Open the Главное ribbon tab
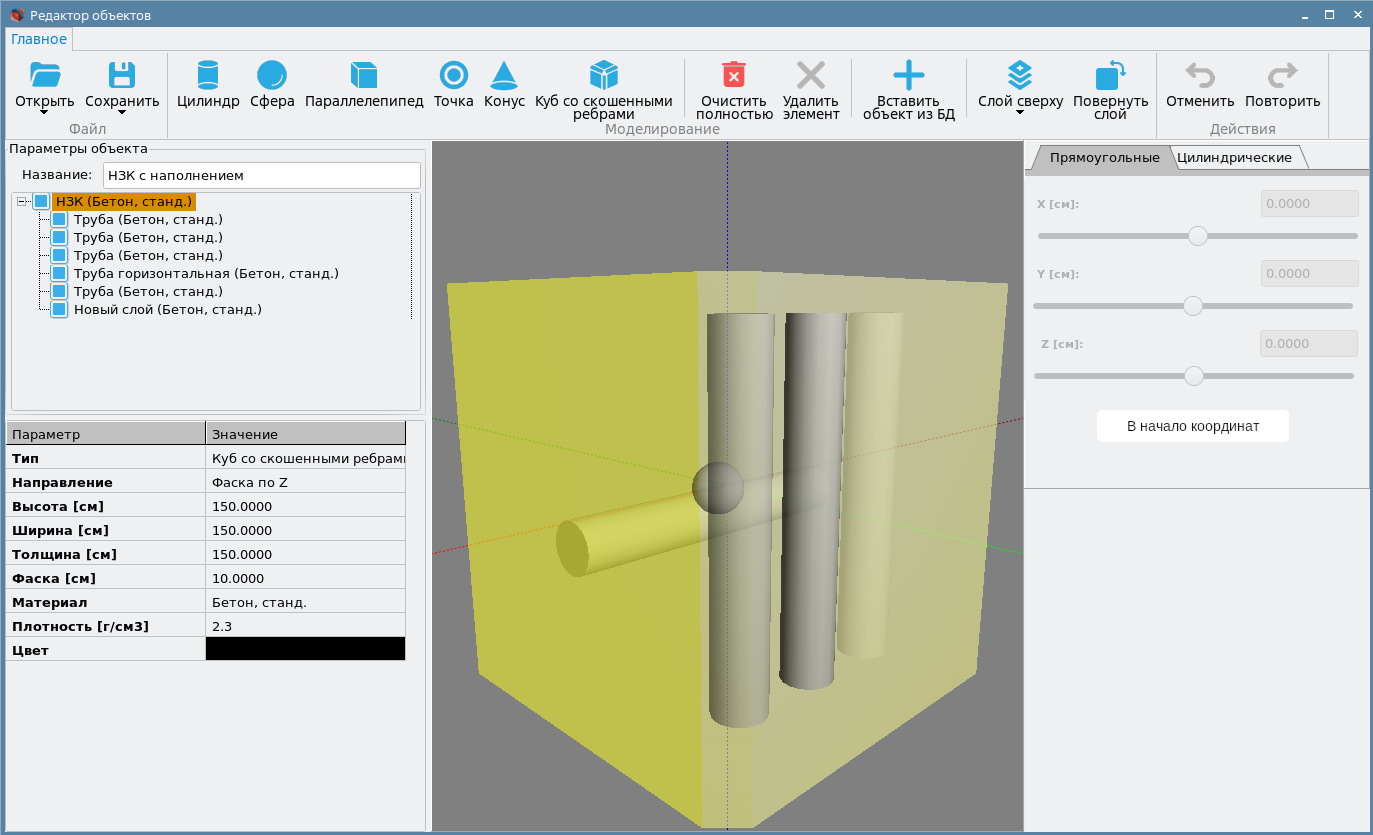This screenshot has height=835, width=1373. (39, 39)
